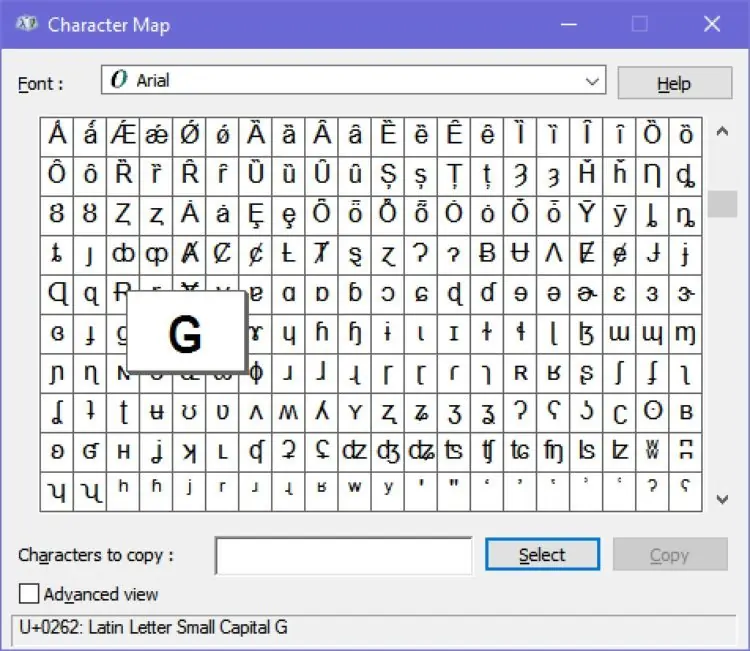Select the ʟ (small capital L) character
The height and width of the screenshot is (651, 750).
pyautogui.click(x=222, y=453)
